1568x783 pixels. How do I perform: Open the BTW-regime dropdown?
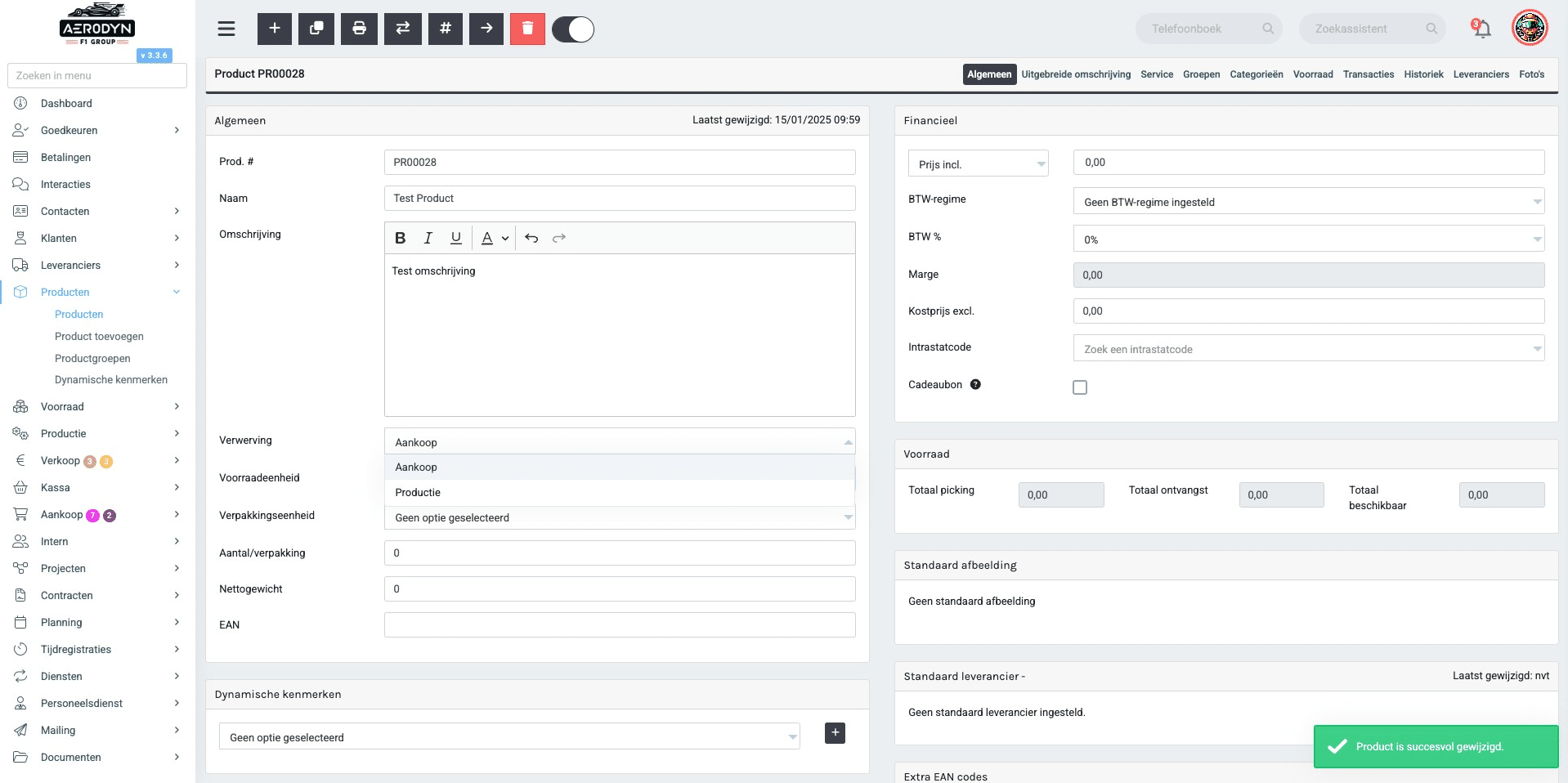1308,202
